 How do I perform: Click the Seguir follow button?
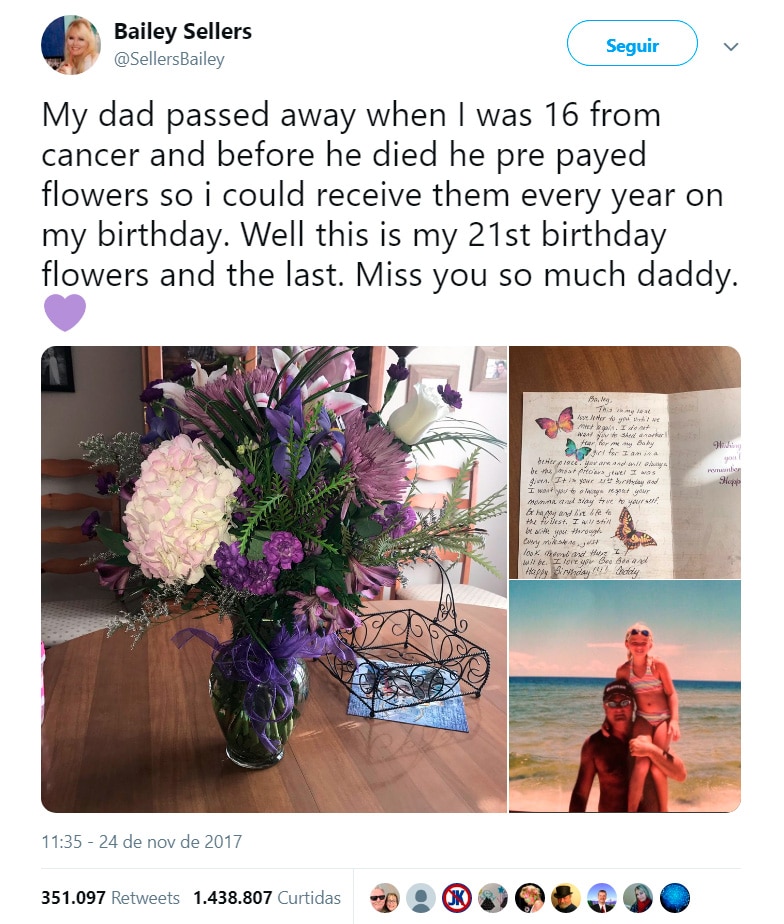tap(632, 43)
